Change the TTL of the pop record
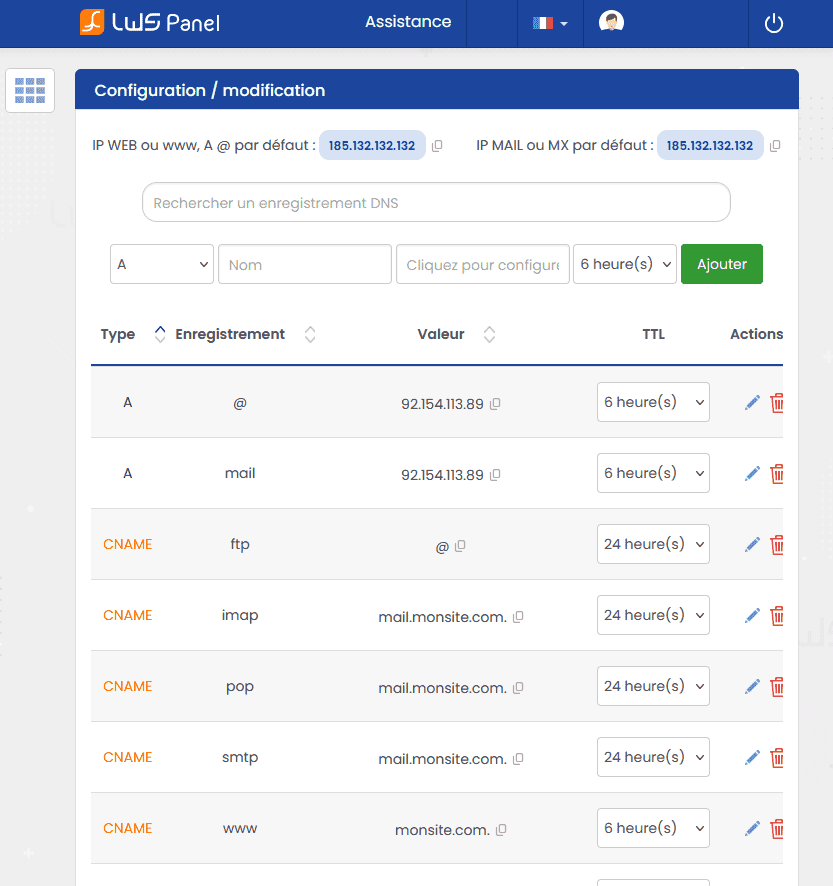The width and height of the screenshot is (833, 886). [x=653, y=687]
